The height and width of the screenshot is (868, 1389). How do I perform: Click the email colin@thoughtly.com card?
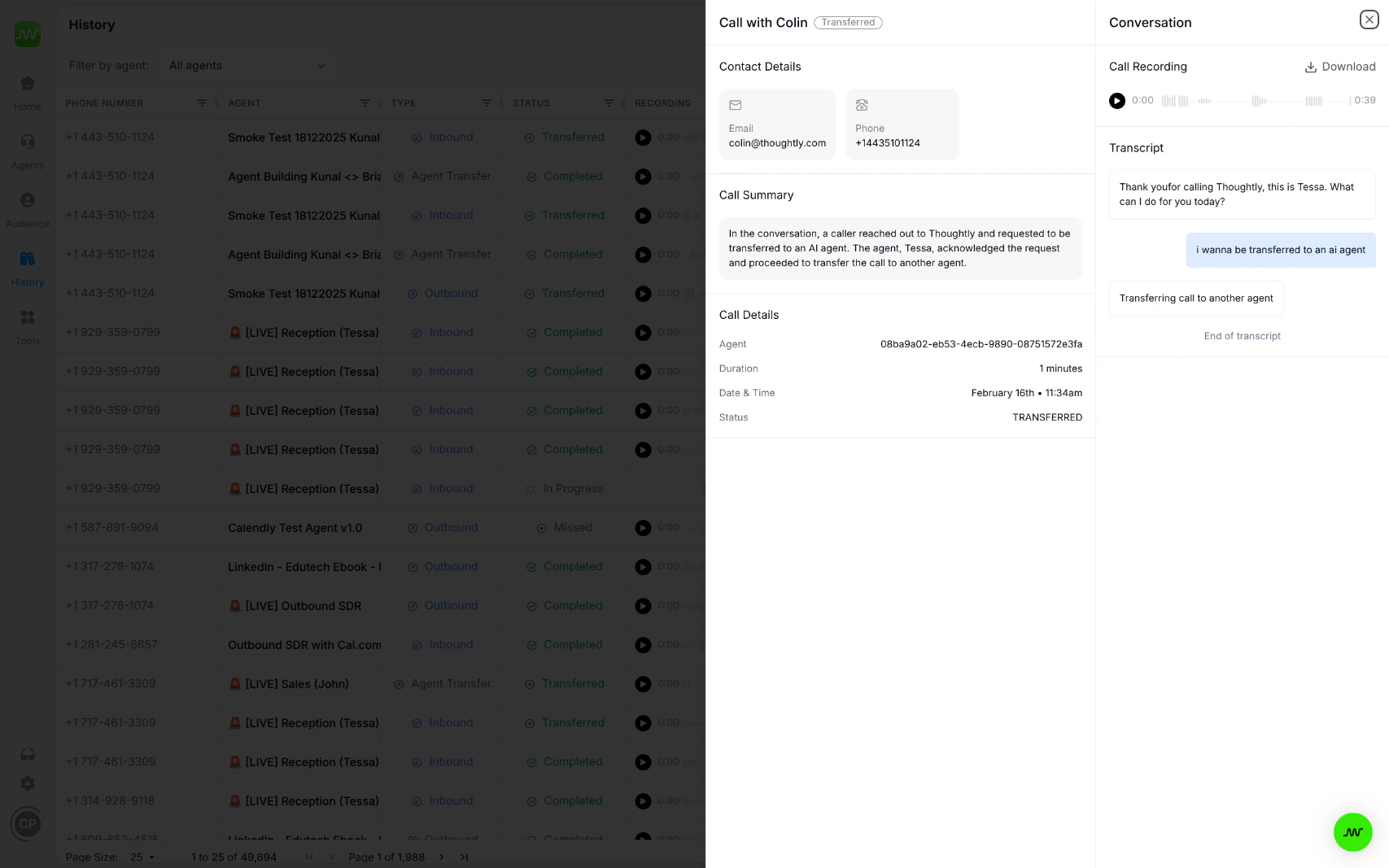776,124
